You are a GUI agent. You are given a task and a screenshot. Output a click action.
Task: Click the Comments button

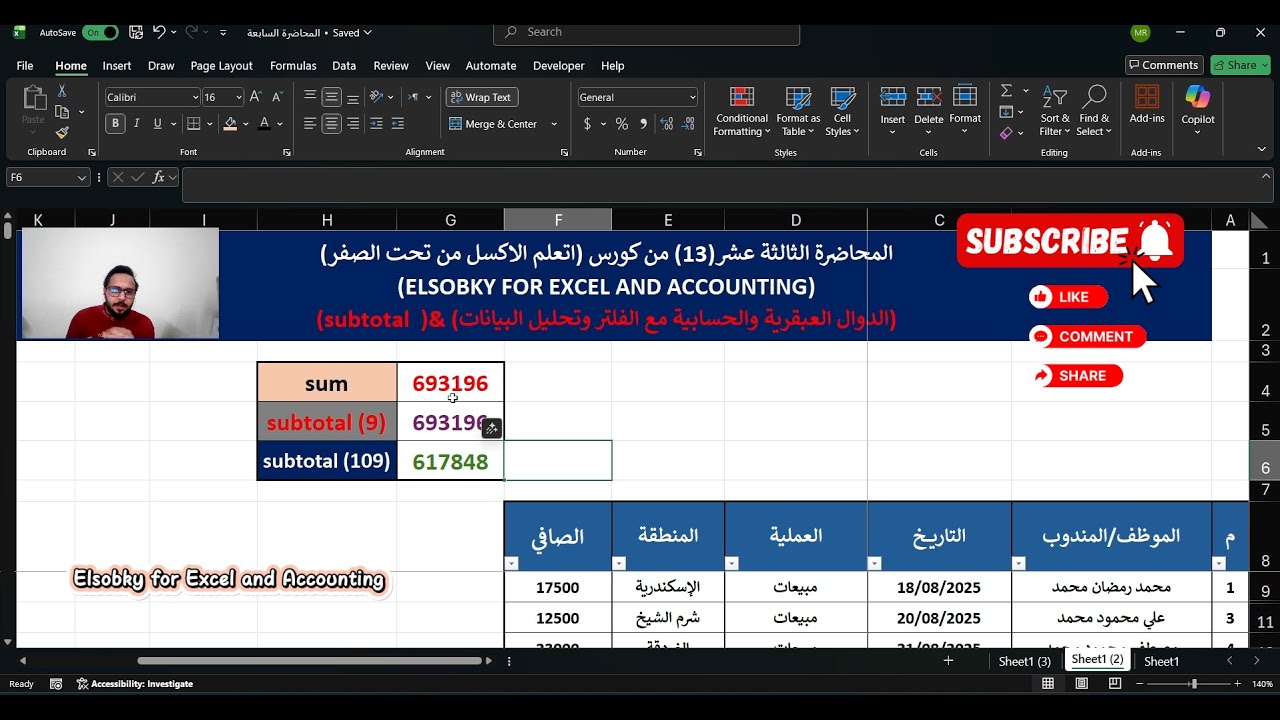[1164, 65]
